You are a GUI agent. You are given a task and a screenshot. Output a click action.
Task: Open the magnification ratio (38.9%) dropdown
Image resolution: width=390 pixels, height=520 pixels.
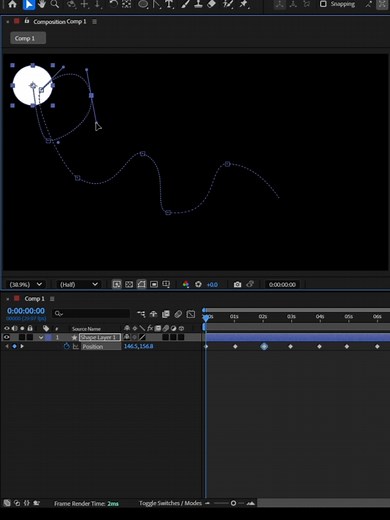26,284
